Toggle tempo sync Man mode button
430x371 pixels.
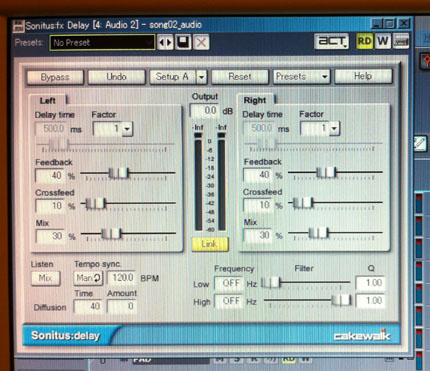[x=88, y=278]
